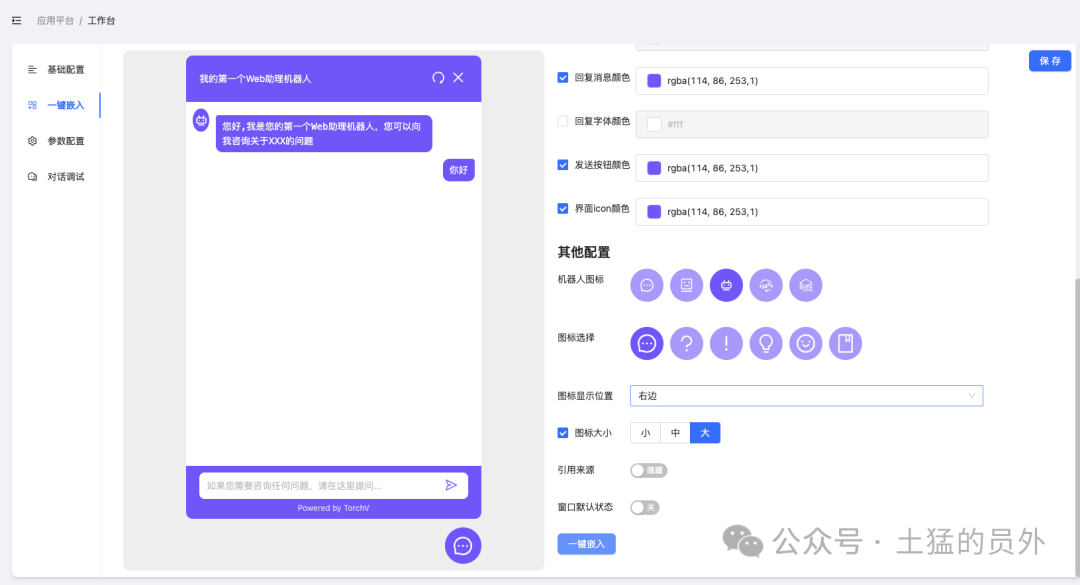Uncheck the 回复消息颜色 checkbox
The image size is (1080, 585).
tap(563, 78)
